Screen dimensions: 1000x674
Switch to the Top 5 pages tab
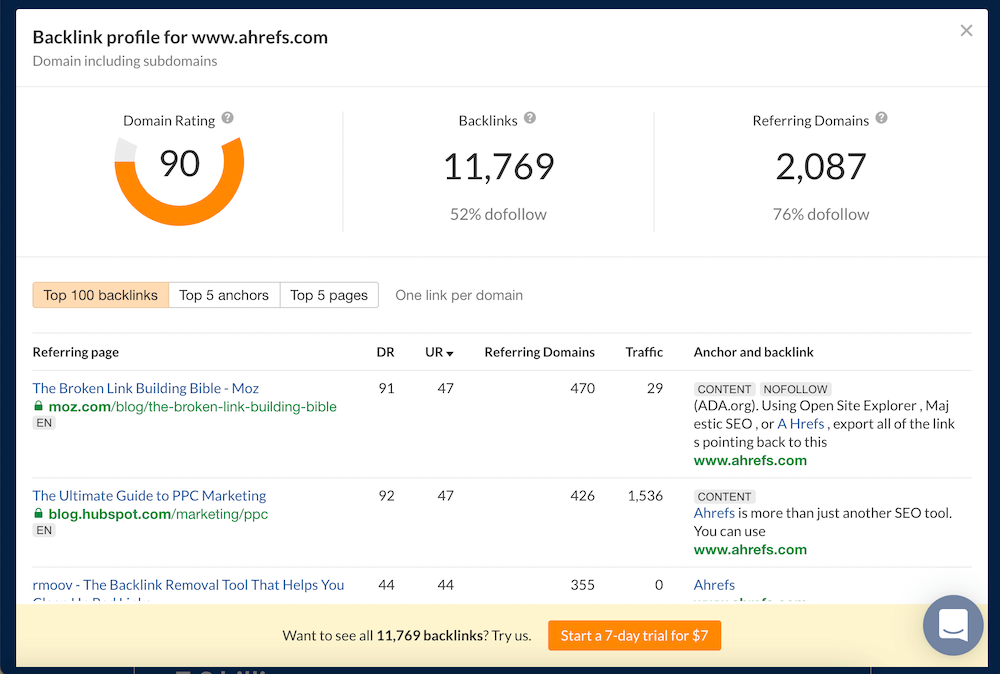click(329, 295)
